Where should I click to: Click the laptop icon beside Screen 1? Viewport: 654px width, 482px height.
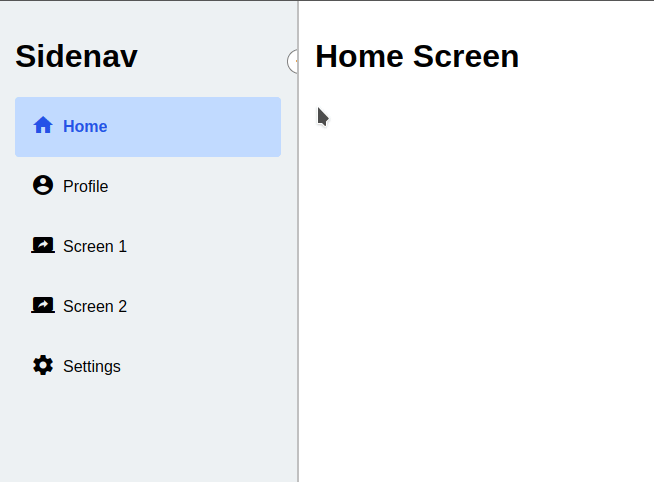pos(43,245)
